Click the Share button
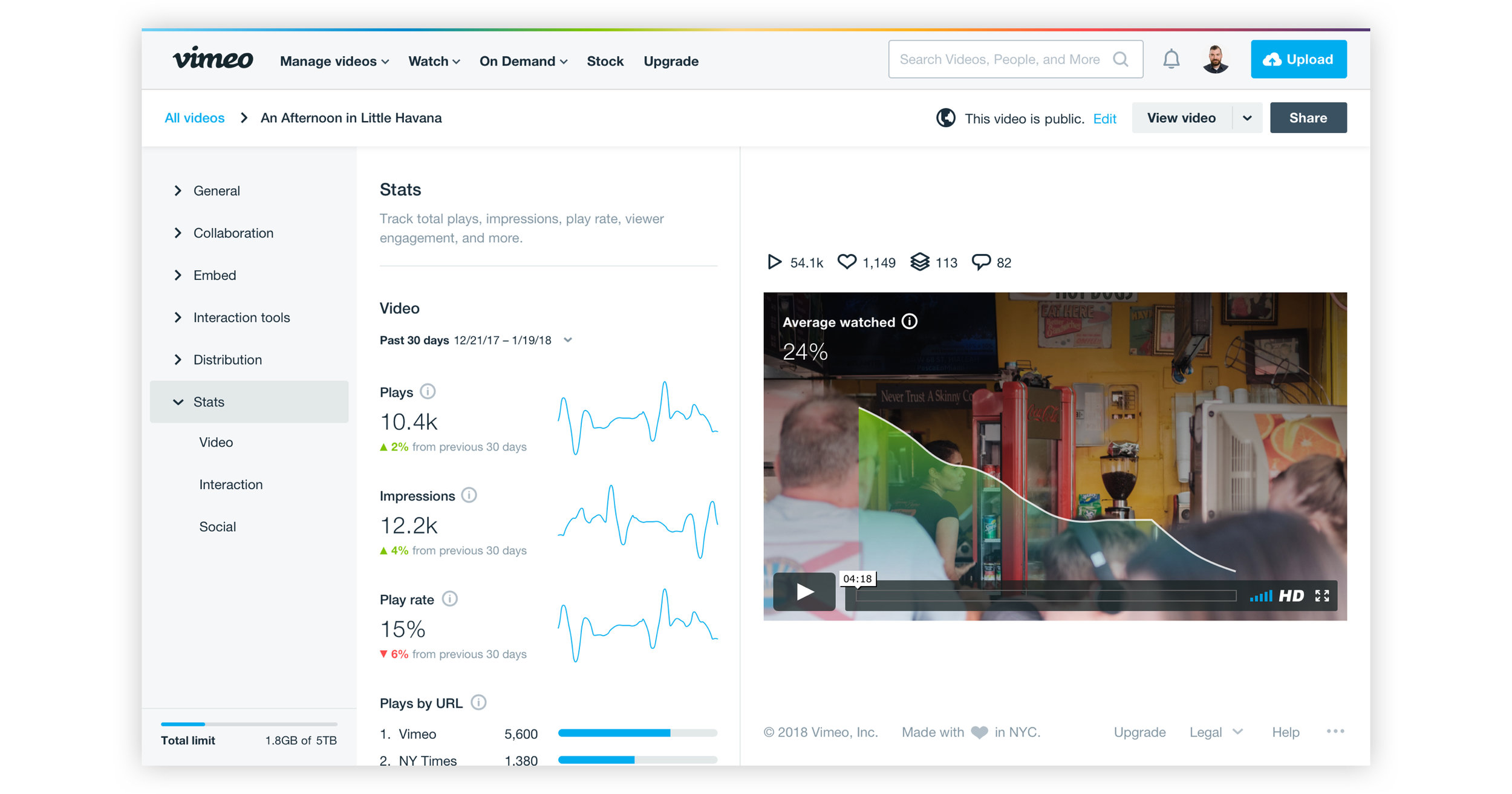Image resolution: width=1512 pixels, height=794 pixels. tap(1308, 118)
